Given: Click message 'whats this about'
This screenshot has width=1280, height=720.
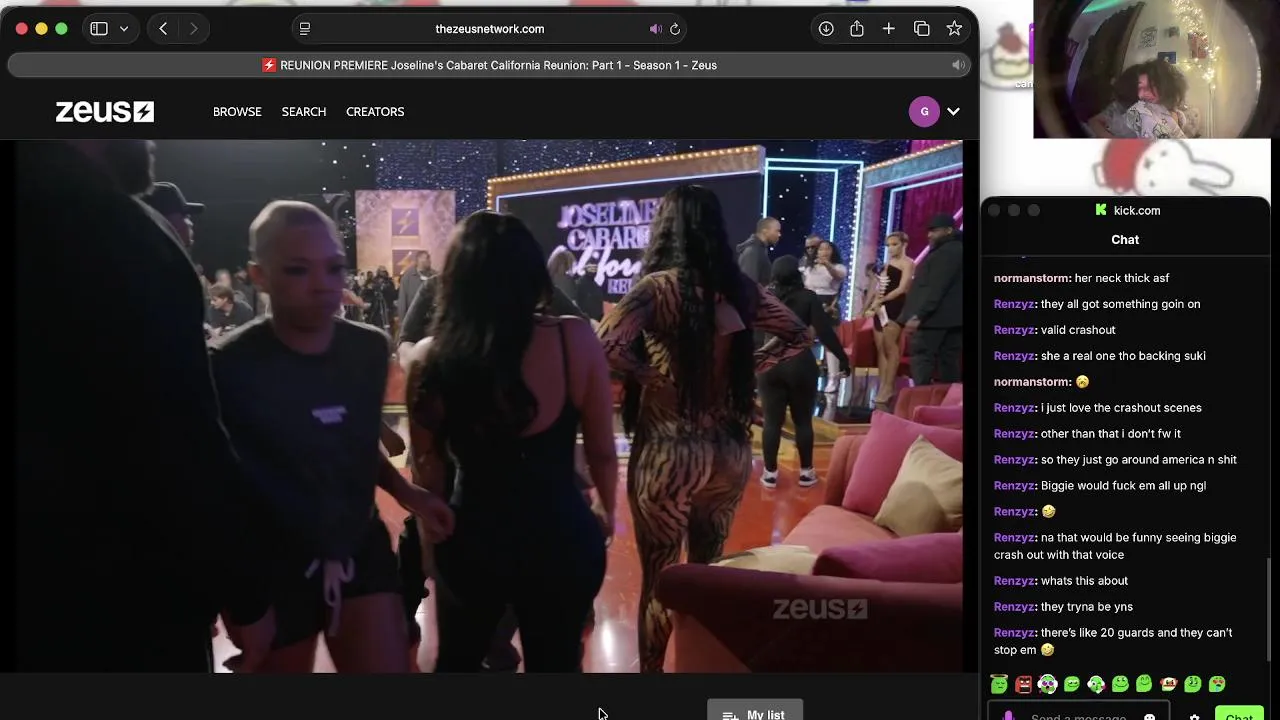Looking at the screenshot, I should (1084, 581).
